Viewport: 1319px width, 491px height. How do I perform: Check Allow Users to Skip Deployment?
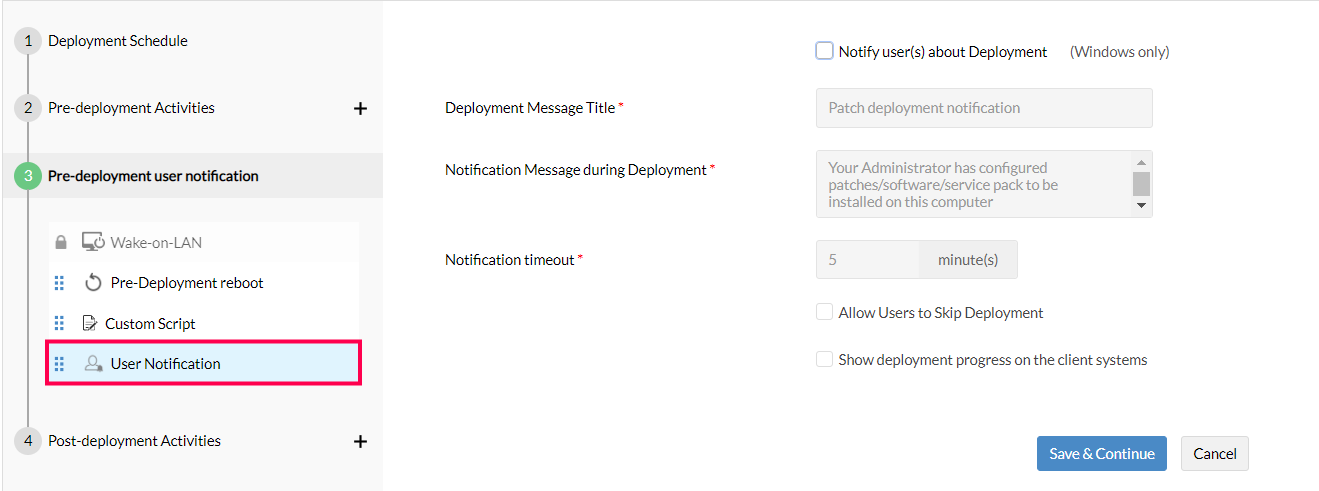[x=824, y=312]
